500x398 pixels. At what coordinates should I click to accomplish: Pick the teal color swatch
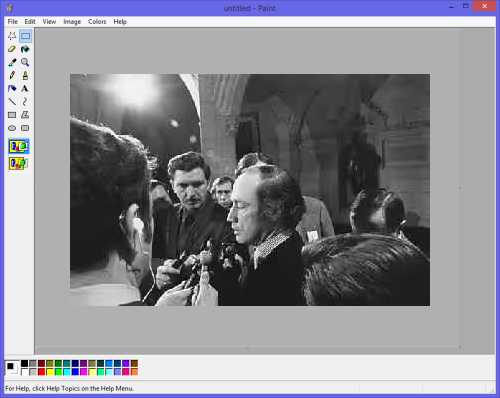[x=67, y=363]
